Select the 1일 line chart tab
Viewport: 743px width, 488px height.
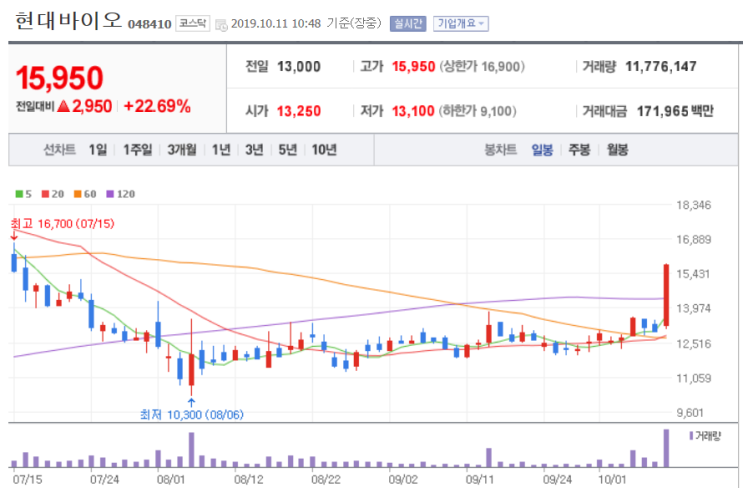(98, 150)
